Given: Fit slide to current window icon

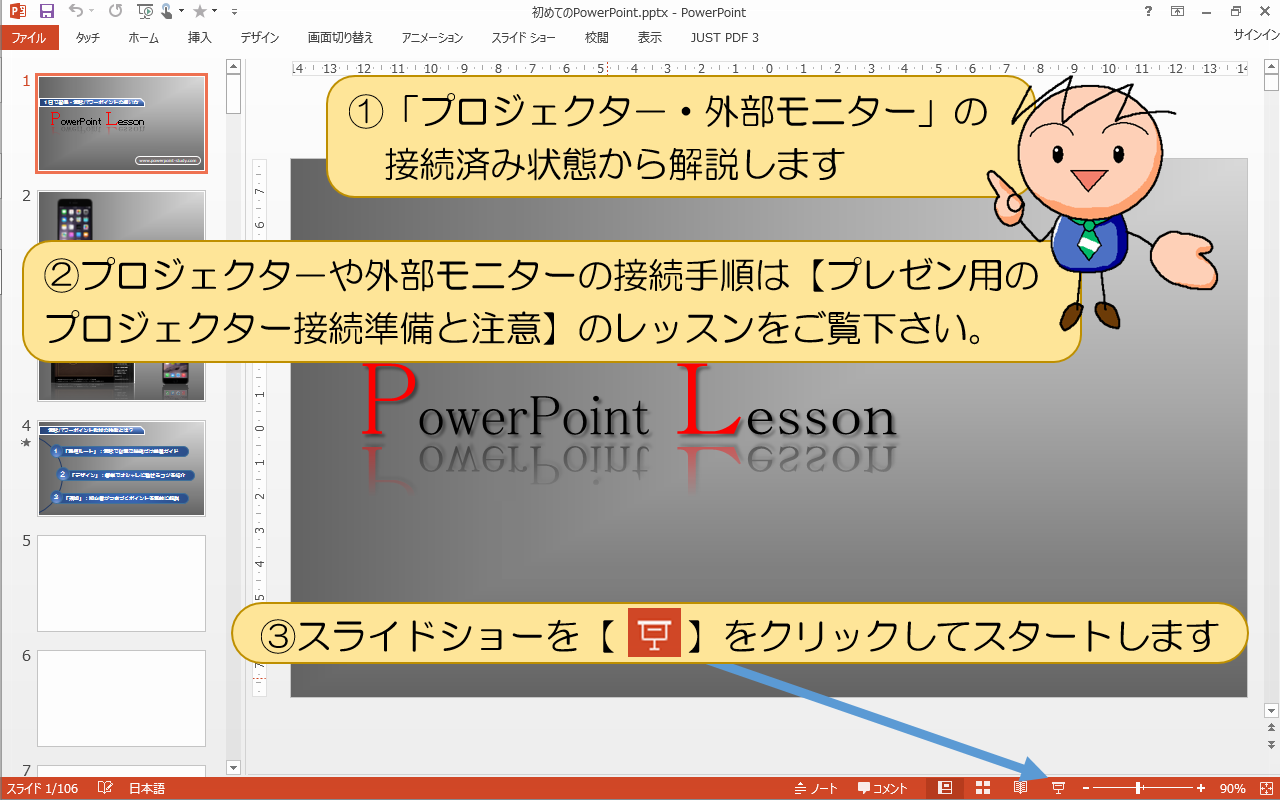Looking at the screenshot, I should point(1265,788).
